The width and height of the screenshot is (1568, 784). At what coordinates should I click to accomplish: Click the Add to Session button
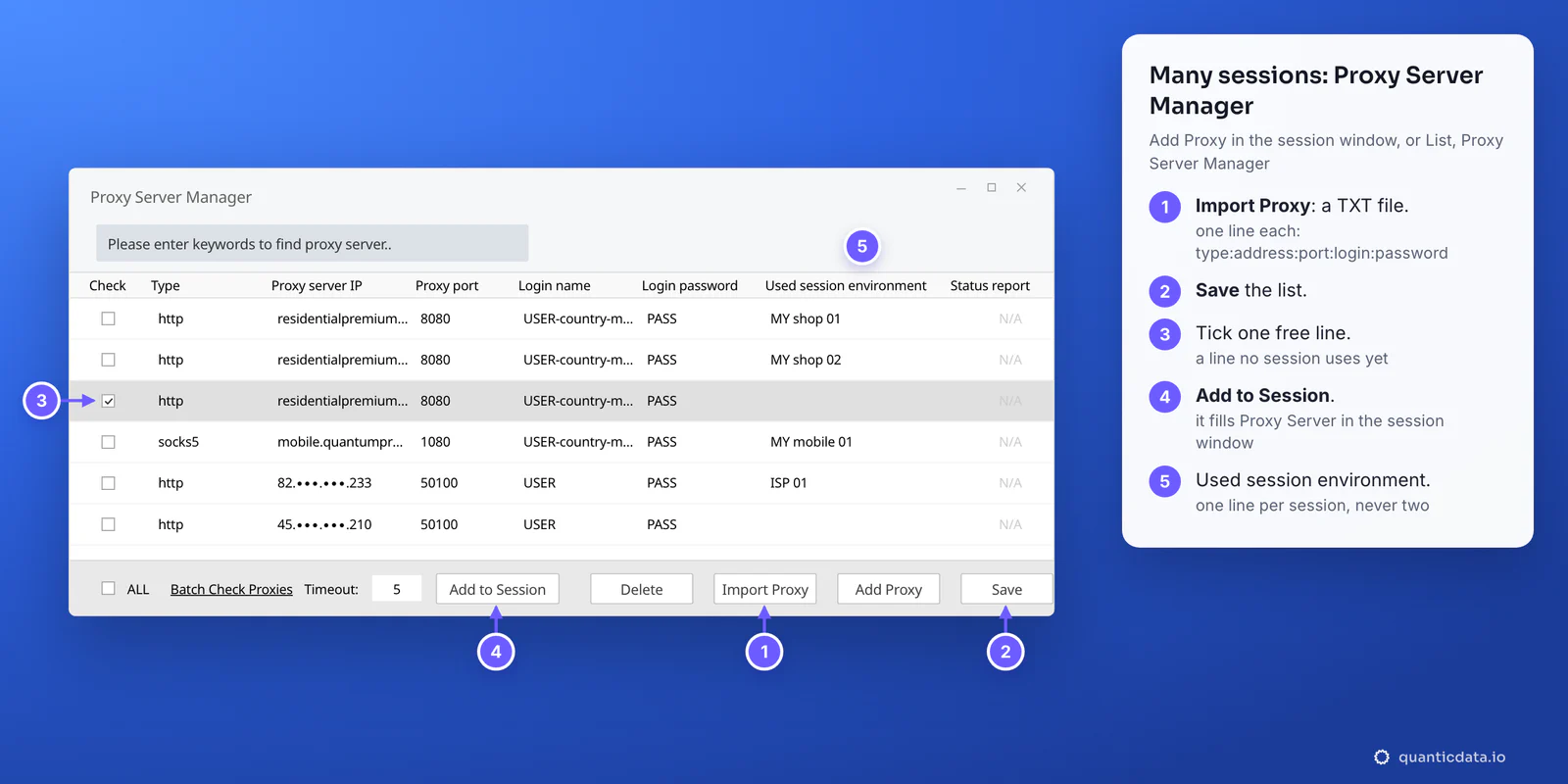tap(498, 589)
